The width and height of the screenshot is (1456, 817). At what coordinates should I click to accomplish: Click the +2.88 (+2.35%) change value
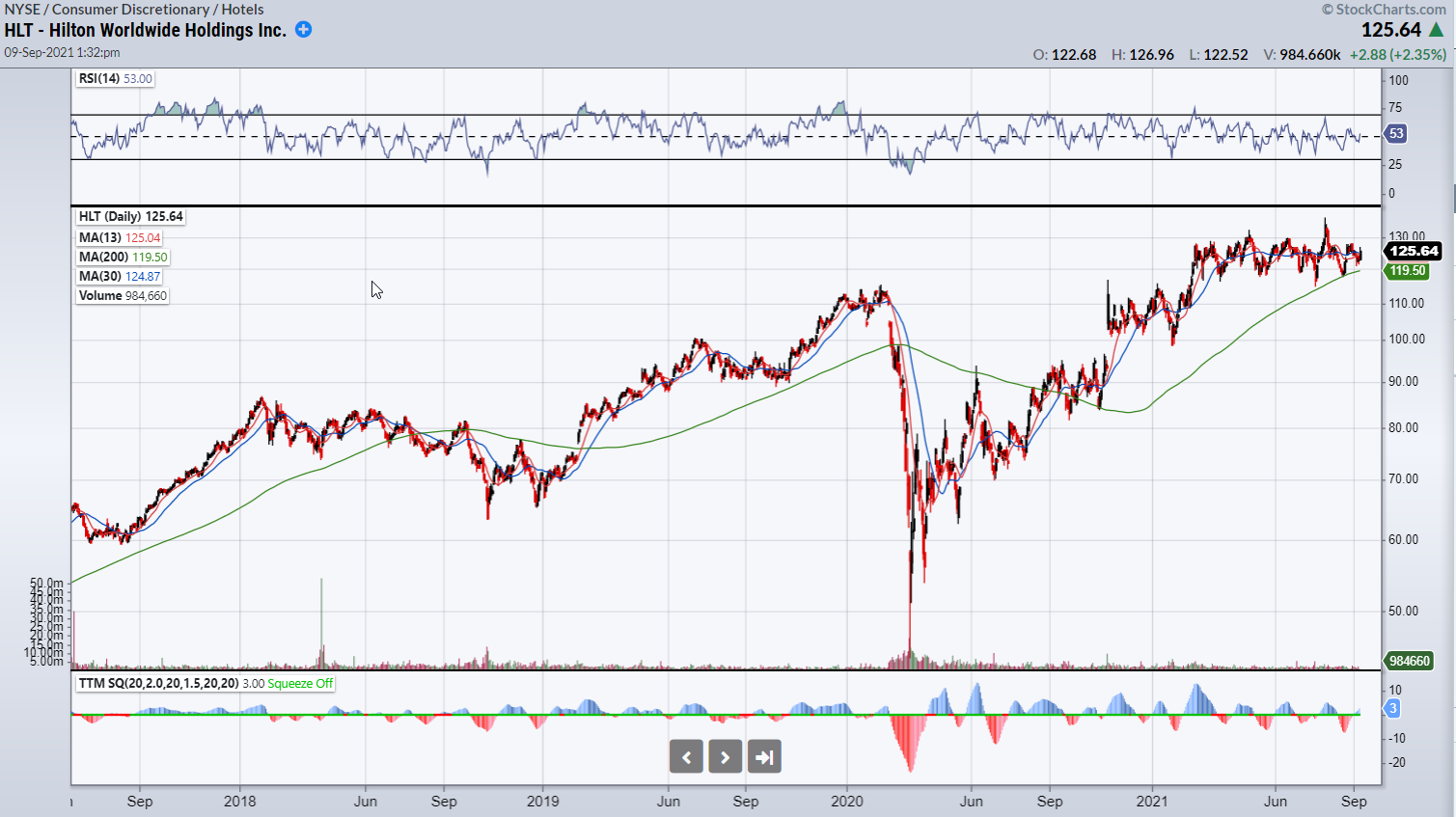click(1398, 55)
